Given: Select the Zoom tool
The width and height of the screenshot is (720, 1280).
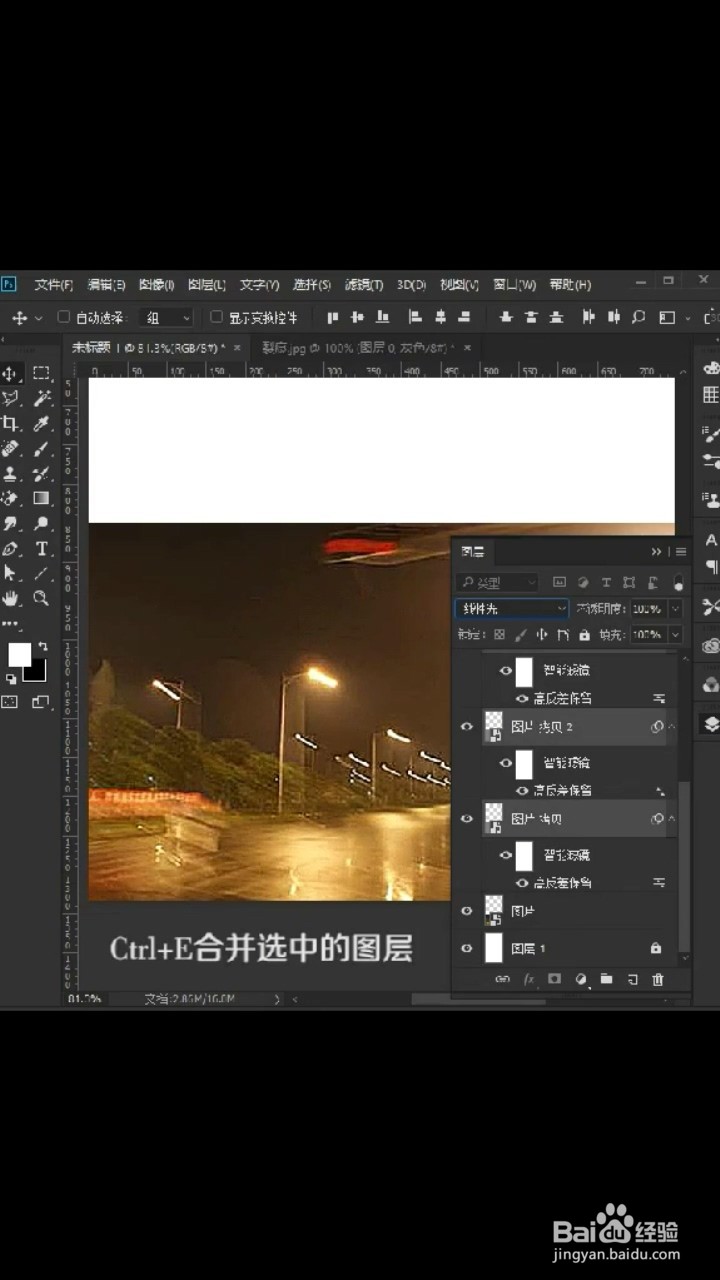Looking at the screenshot, I should (41, 598).
